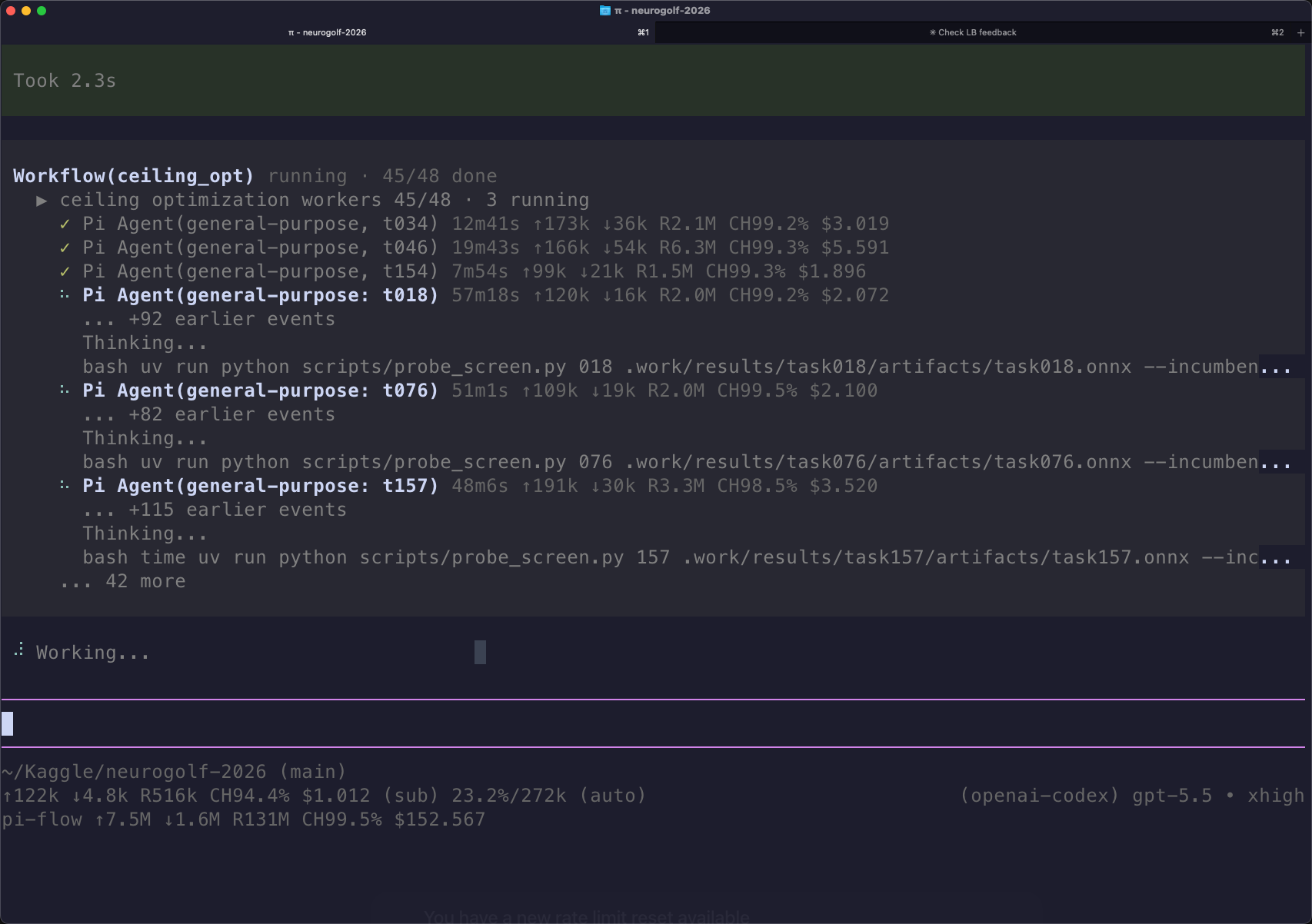Viewport: 1312px width, 924px height.
Task: Click Thinking... under agent t018
Action: point(145,343)
